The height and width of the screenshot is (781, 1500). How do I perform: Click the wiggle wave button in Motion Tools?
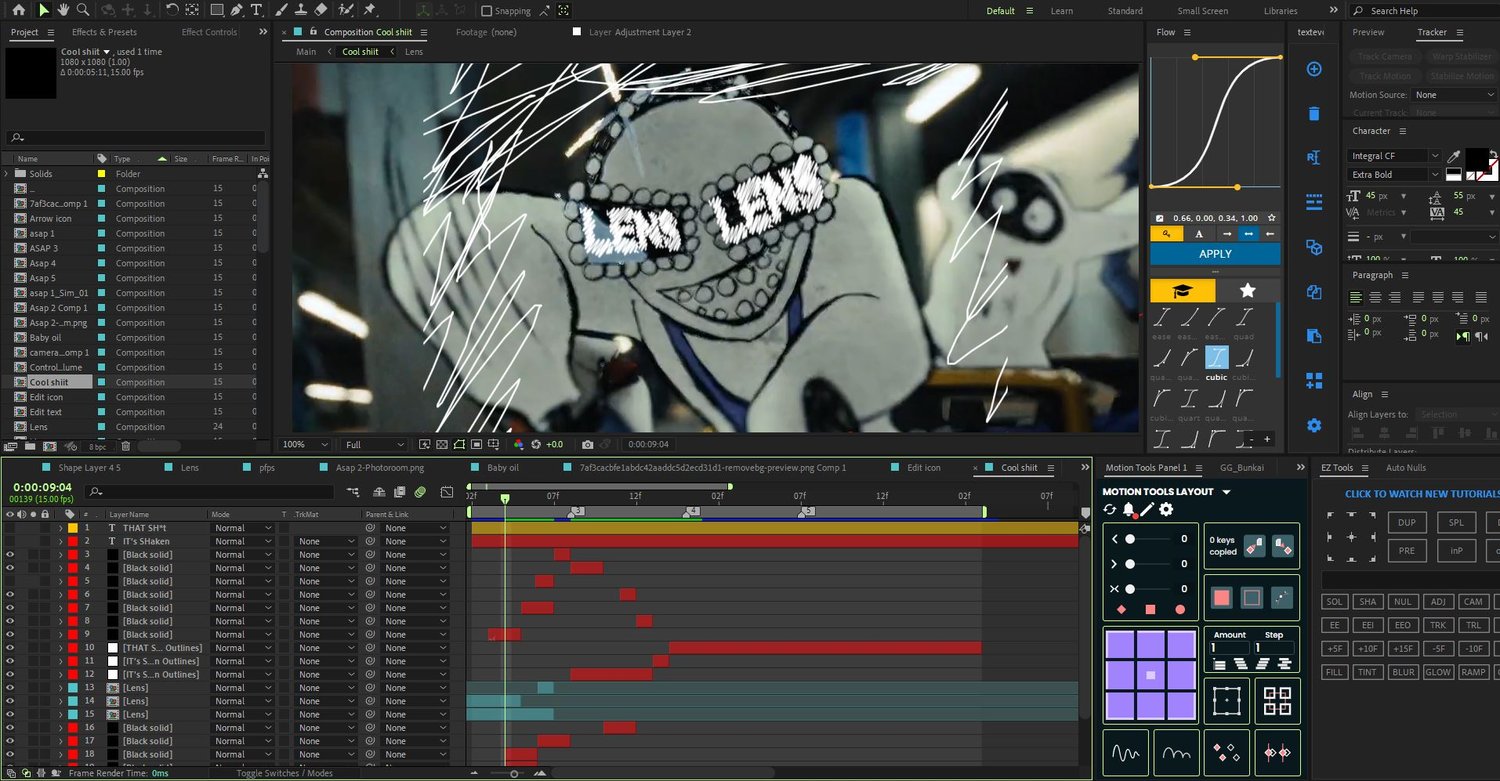click(1126, 751)
